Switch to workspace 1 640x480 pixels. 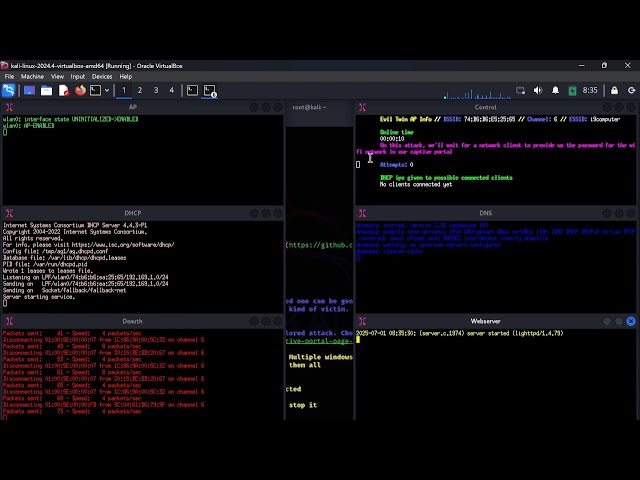tap(124, 90)
